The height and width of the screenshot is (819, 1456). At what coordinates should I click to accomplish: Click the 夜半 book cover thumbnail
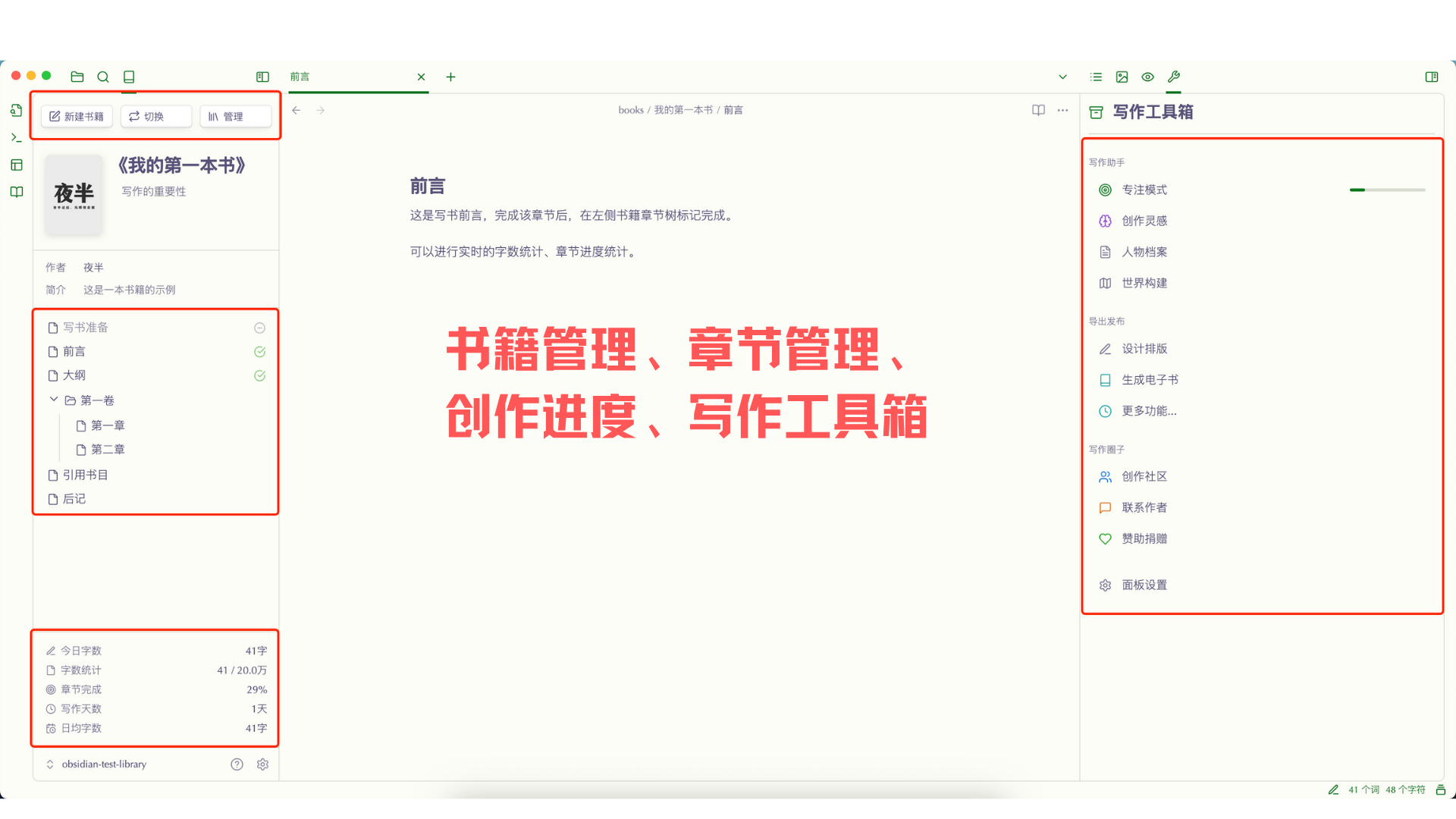74,195
